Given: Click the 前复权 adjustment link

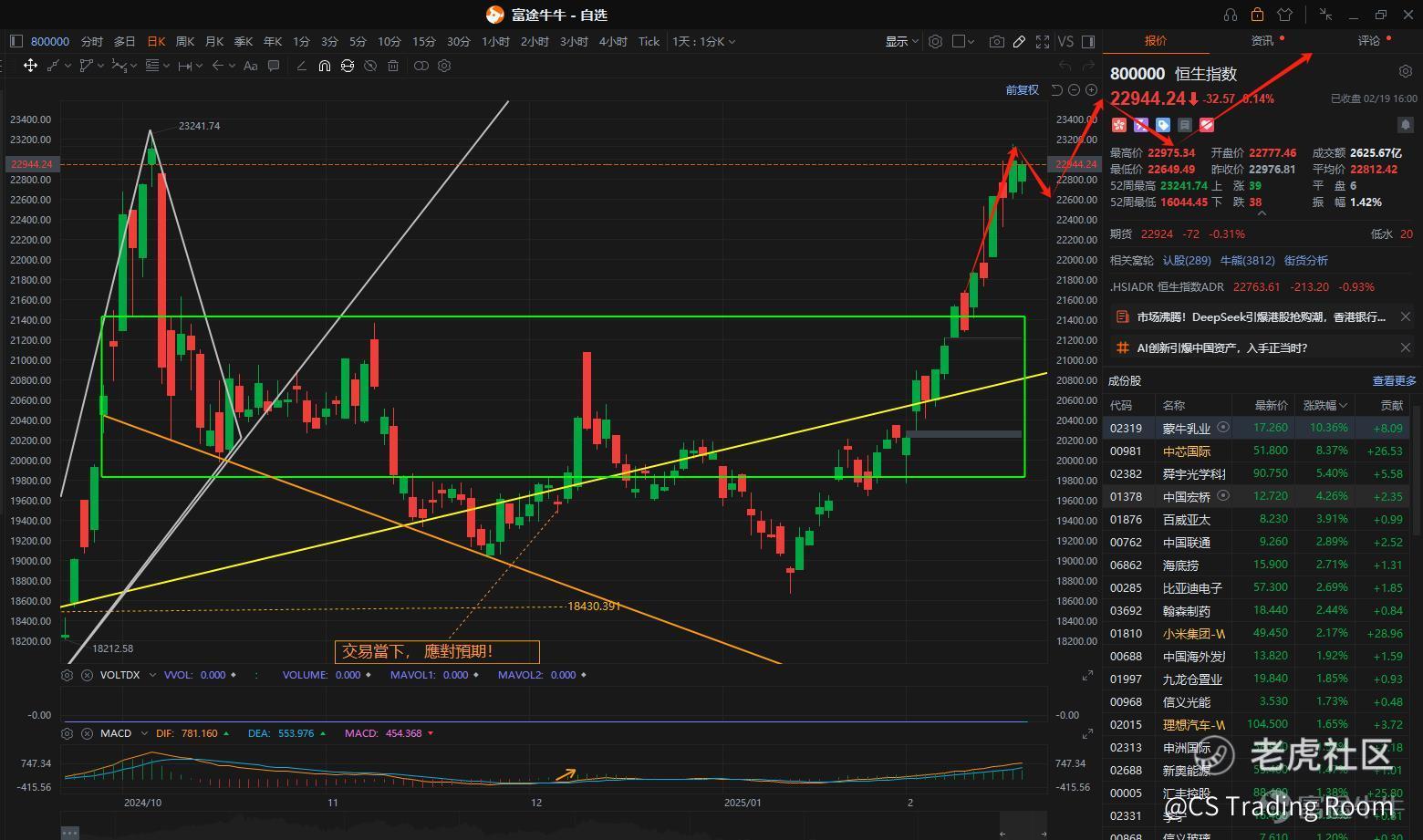Looking at the screenshot, I should point(1022,89).
